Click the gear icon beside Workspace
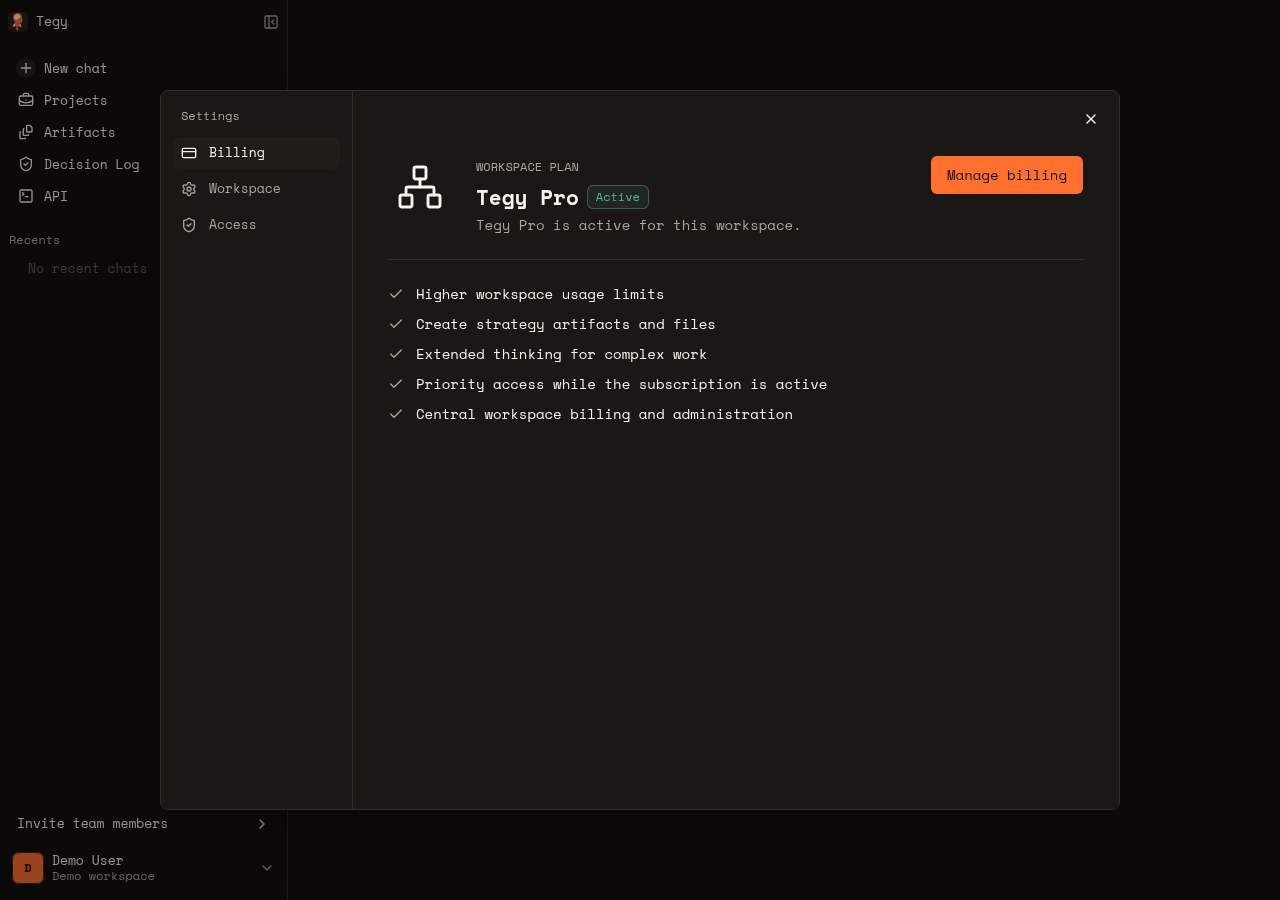Screen dimensions: 1280x900 189,189
